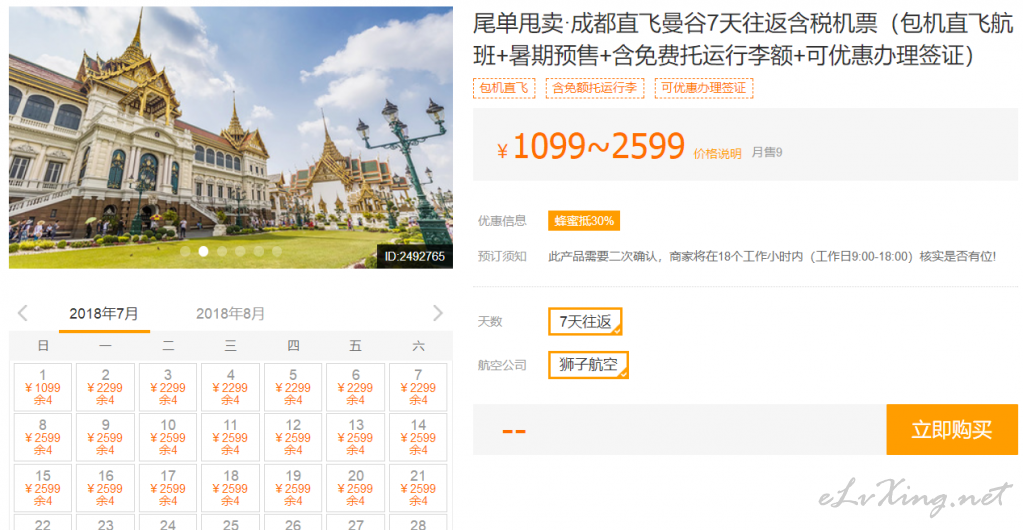Open the 价格说明 price explanation link

coord(717,154)
